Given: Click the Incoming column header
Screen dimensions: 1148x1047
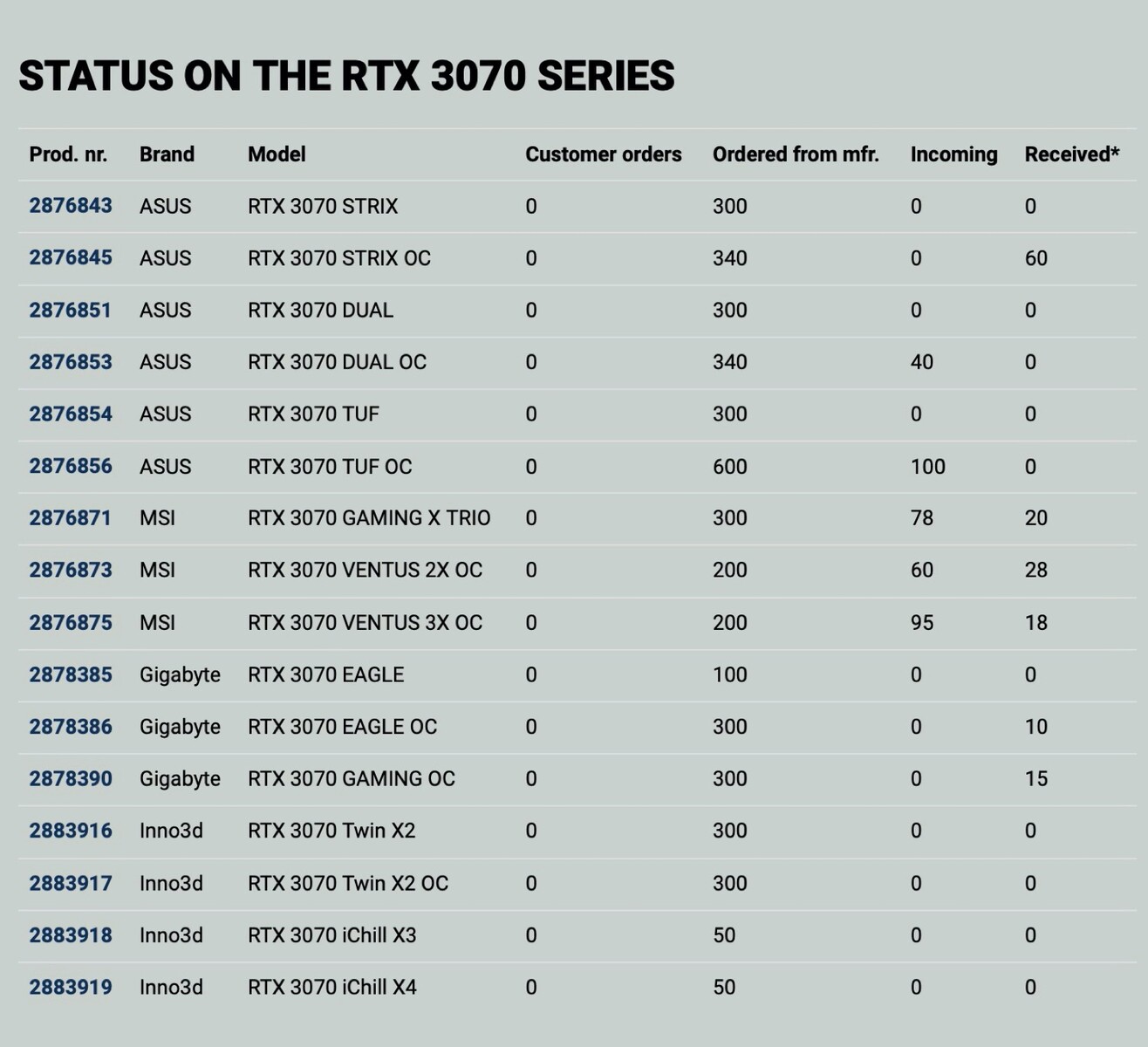Looking at the screenshot, I should coord(953,154).
